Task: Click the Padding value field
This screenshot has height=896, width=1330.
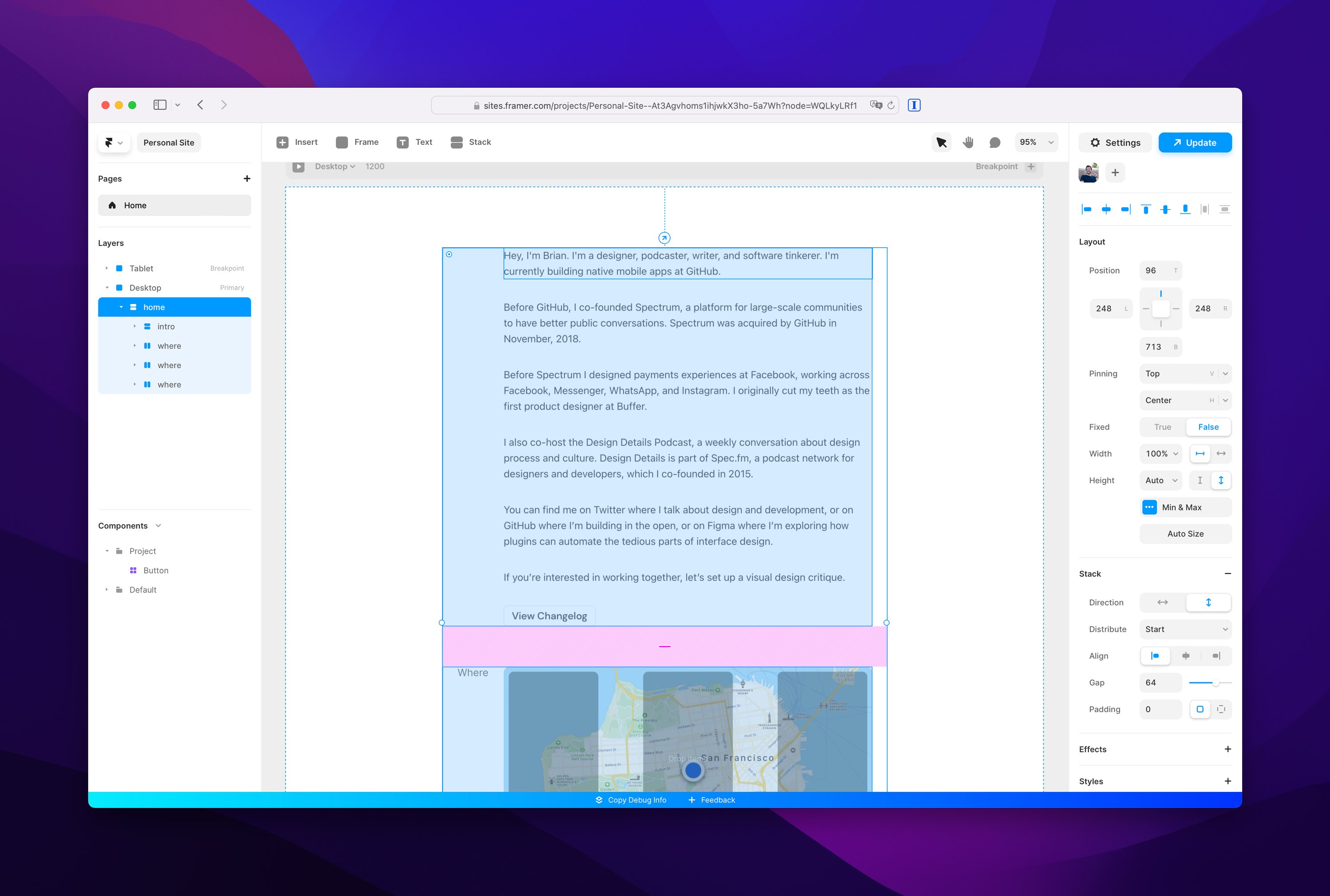Action: [1160, 709]
